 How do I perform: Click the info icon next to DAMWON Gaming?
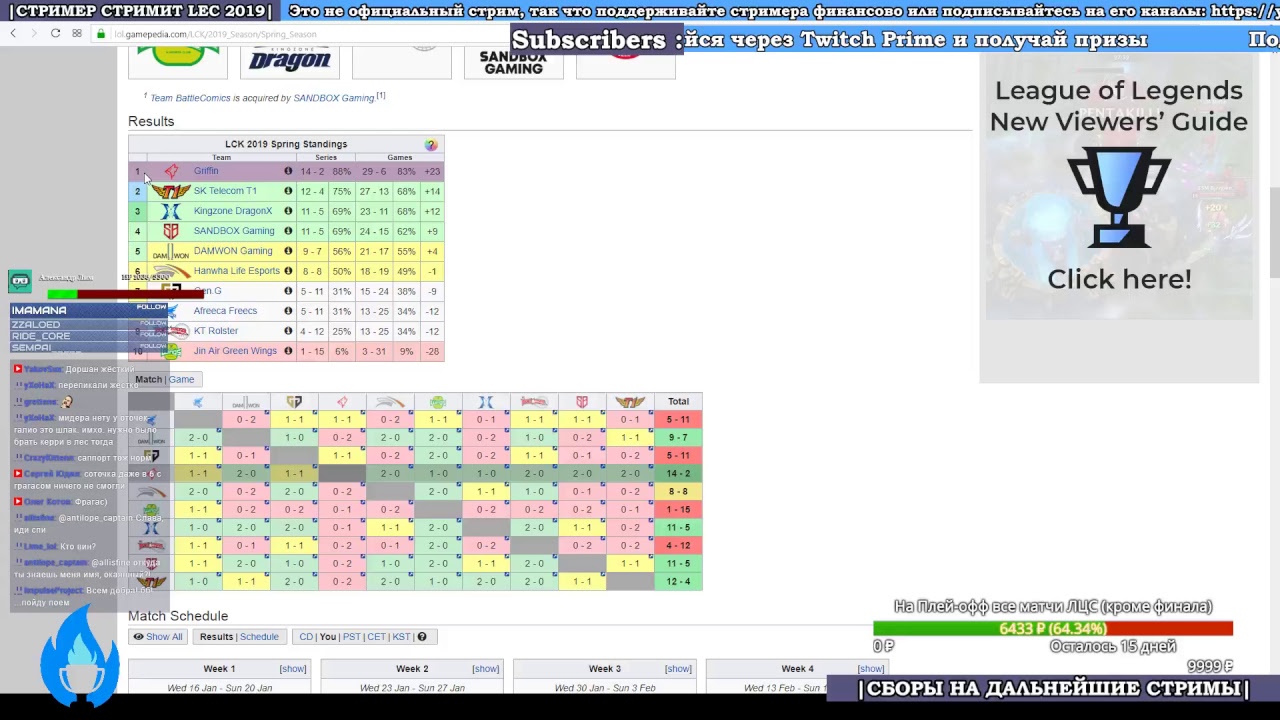coord(288,251)
